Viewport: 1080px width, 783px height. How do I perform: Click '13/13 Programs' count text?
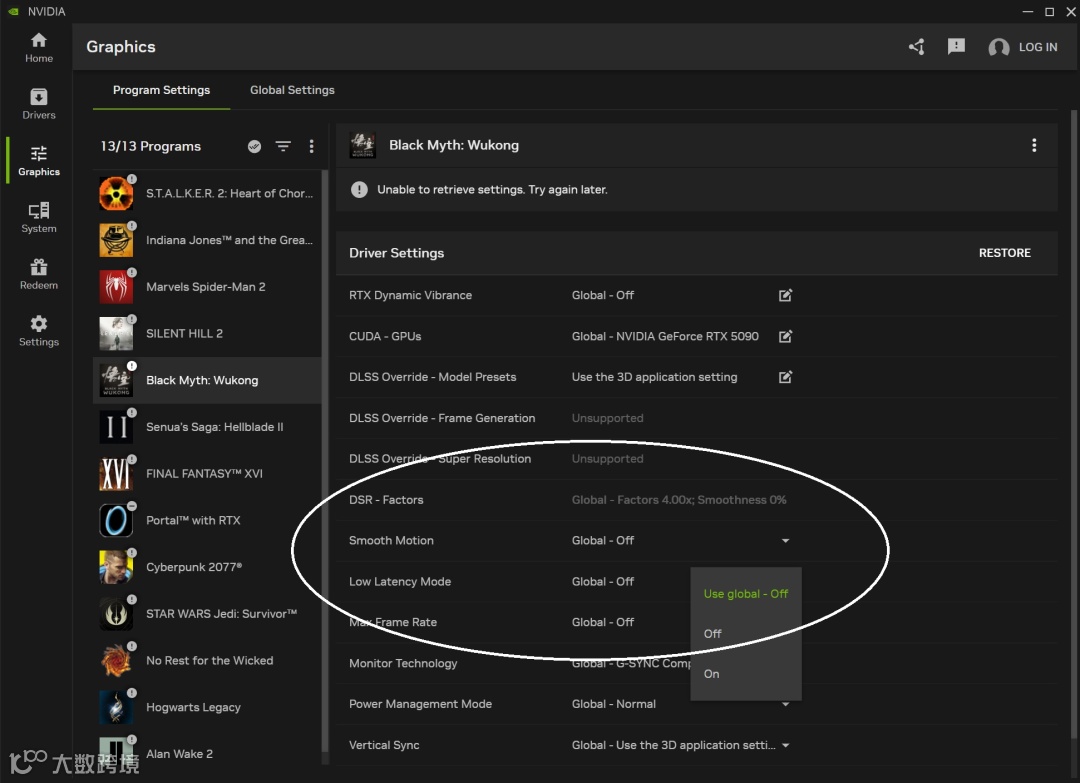pos(151,146)
